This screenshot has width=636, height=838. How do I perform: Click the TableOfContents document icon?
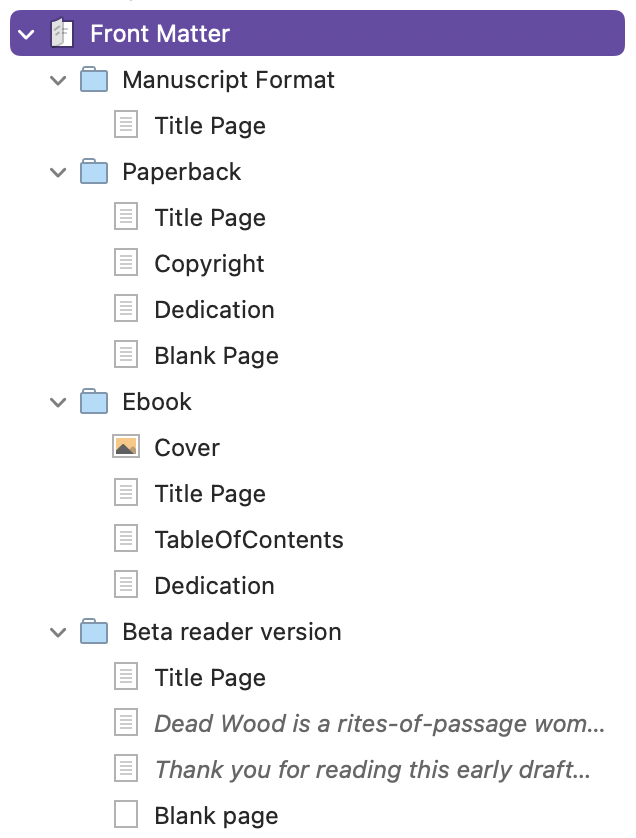point(126,539)
